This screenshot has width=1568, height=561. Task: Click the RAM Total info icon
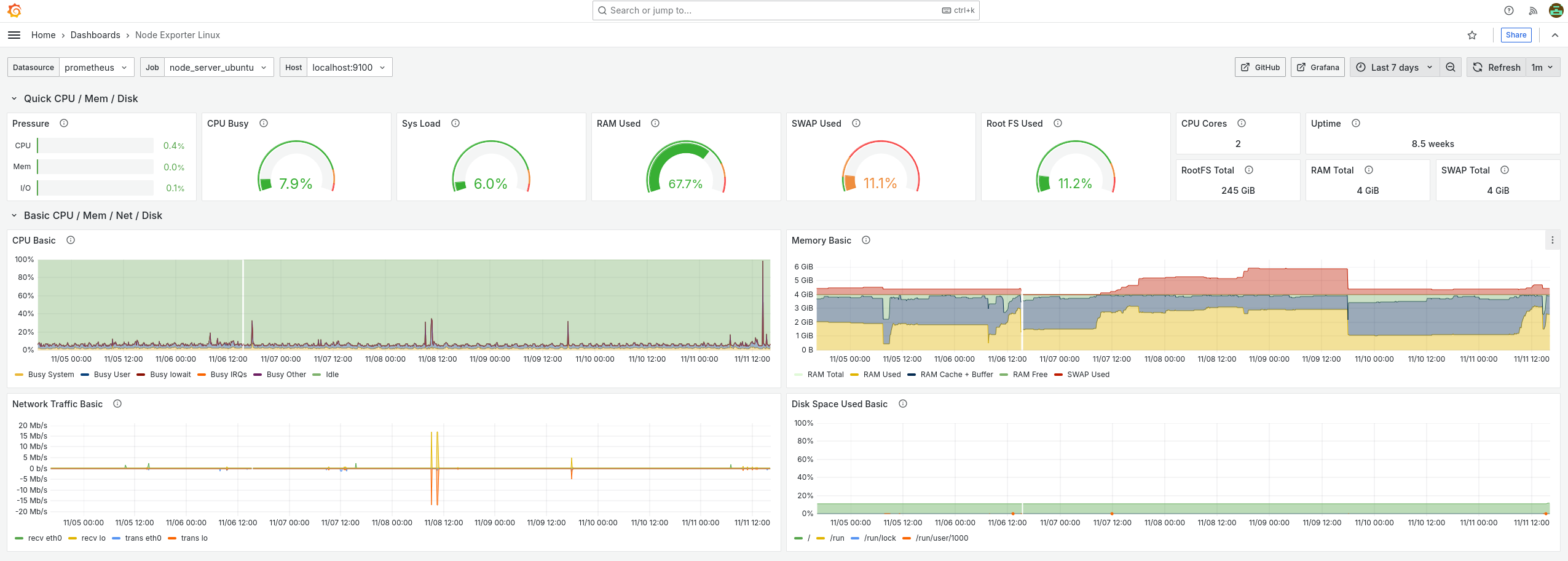(x=1369, y=170)
